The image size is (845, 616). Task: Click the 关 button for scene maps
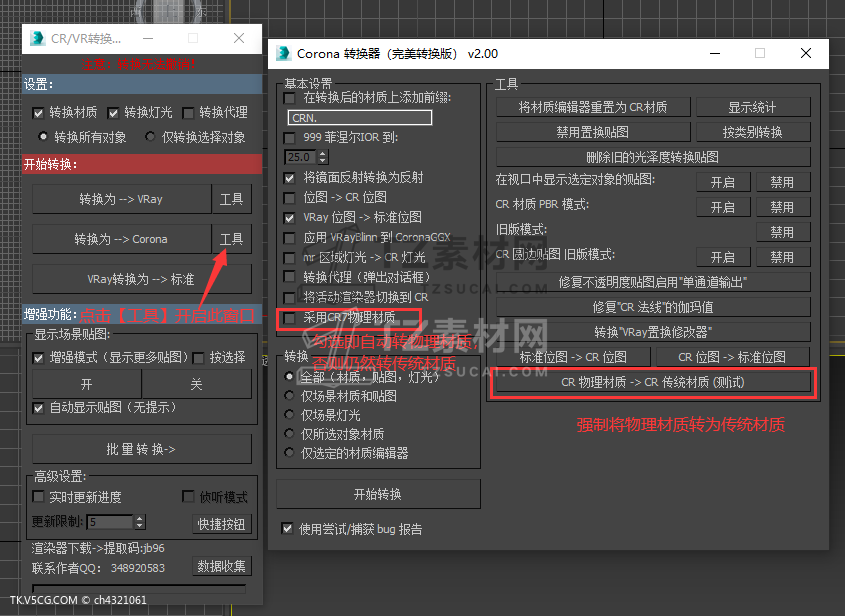click(197, 384)
